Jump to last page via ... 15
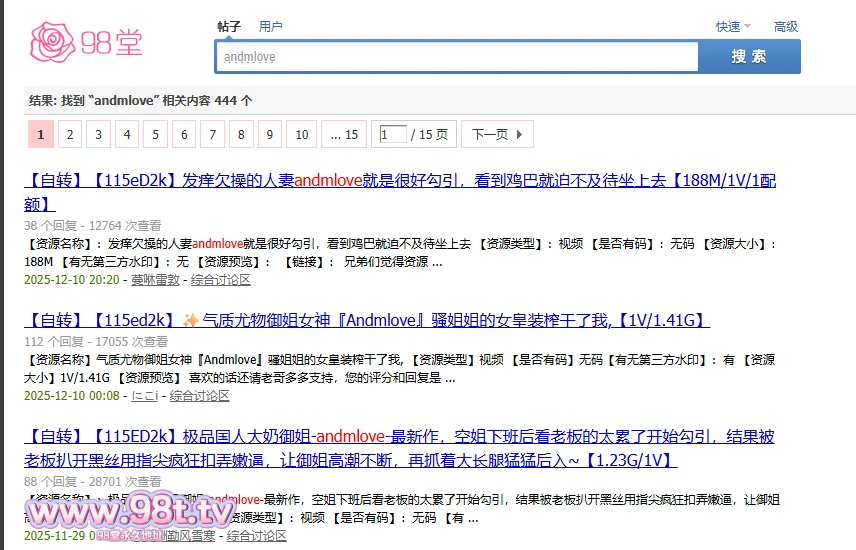The width and height of the screenshot is (856, 550). pyautogui.click(x=343, y=134)
